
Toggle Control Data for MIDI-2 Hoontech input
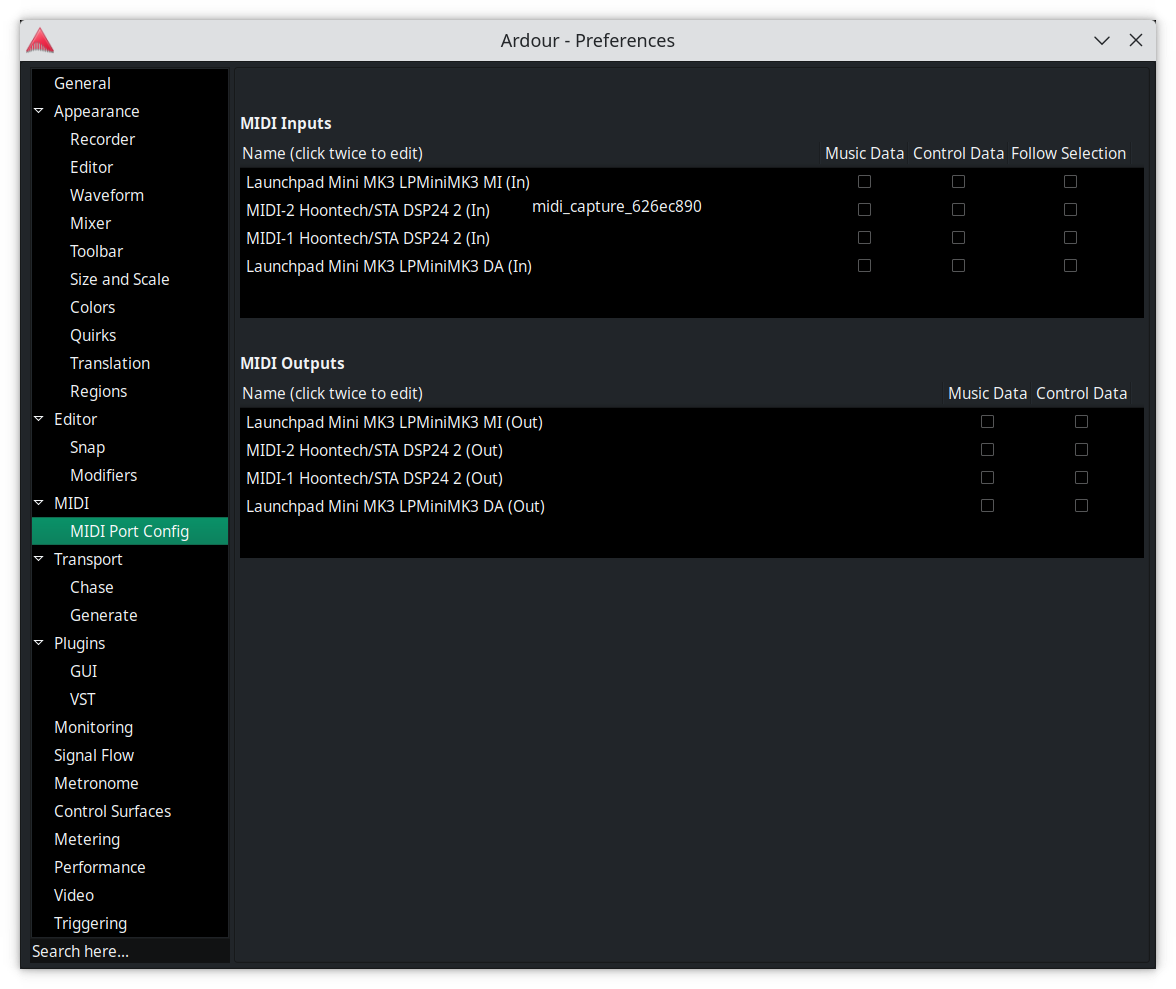[x=958, y=210]
